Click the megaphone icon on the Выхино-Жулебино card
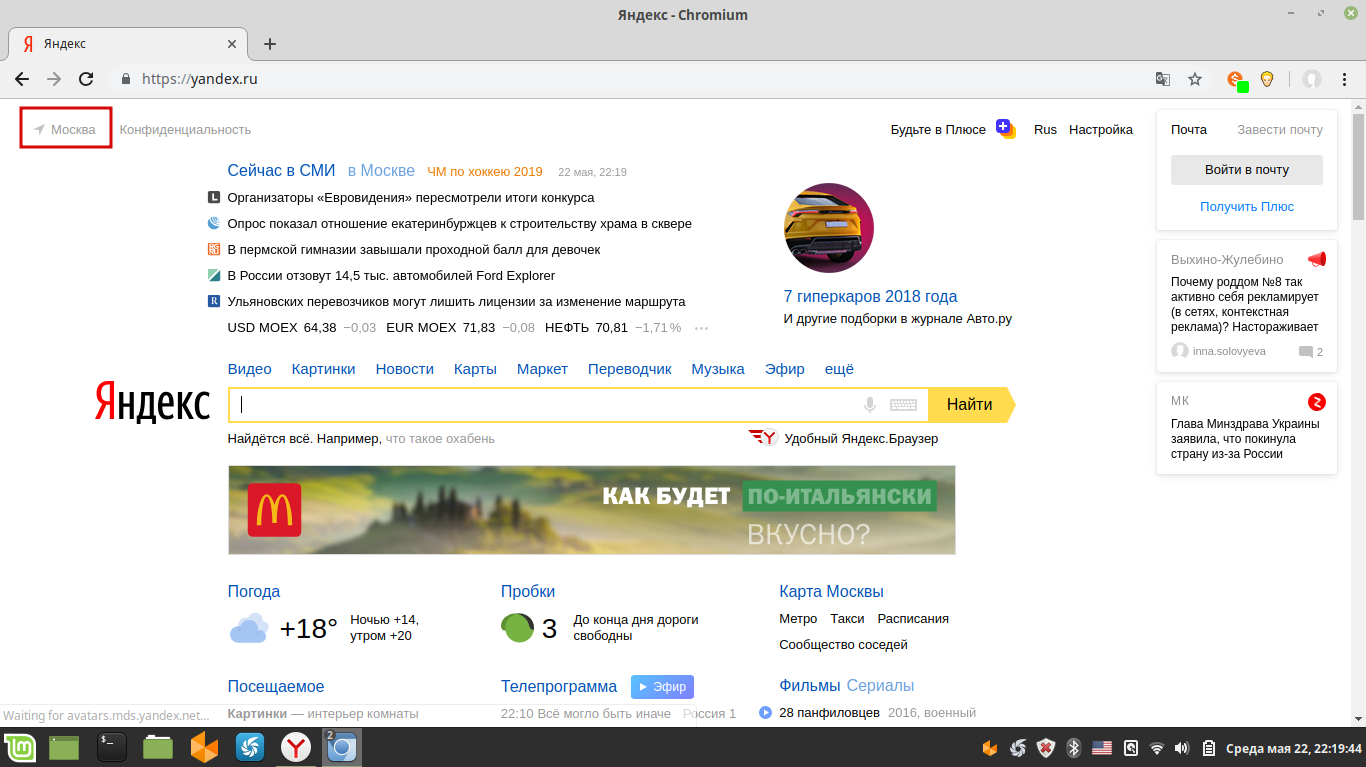Screen dimensions: 1366x767 point(1316,258)
